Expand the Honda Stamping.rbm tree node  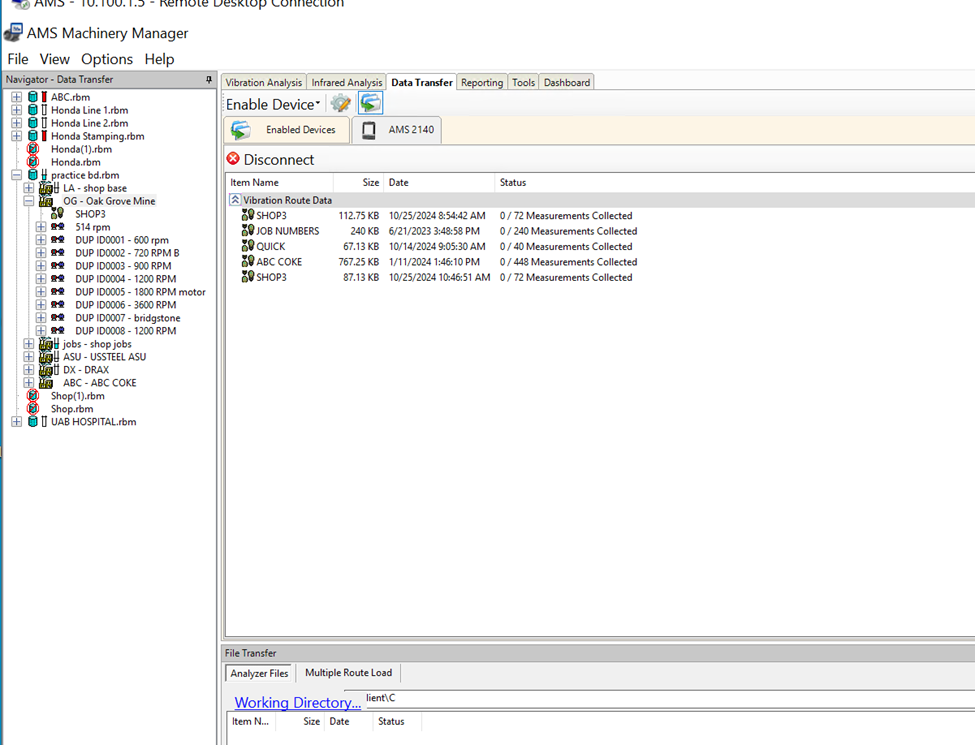click(16, 136)
